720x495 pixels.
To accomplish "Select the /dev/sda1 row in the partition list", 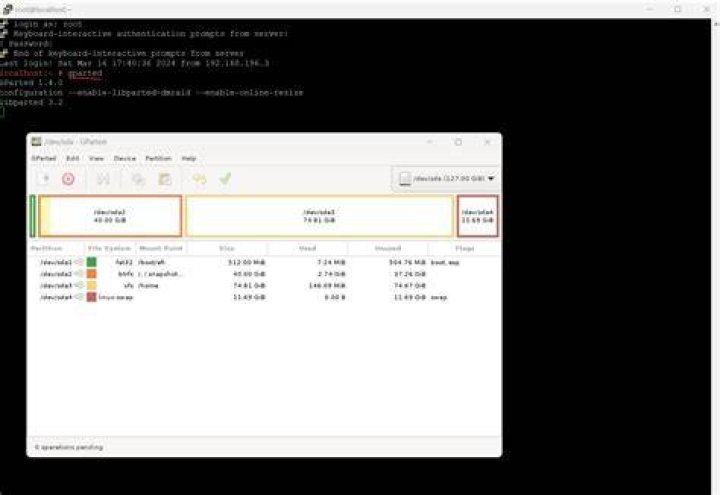I will (264, 262).
